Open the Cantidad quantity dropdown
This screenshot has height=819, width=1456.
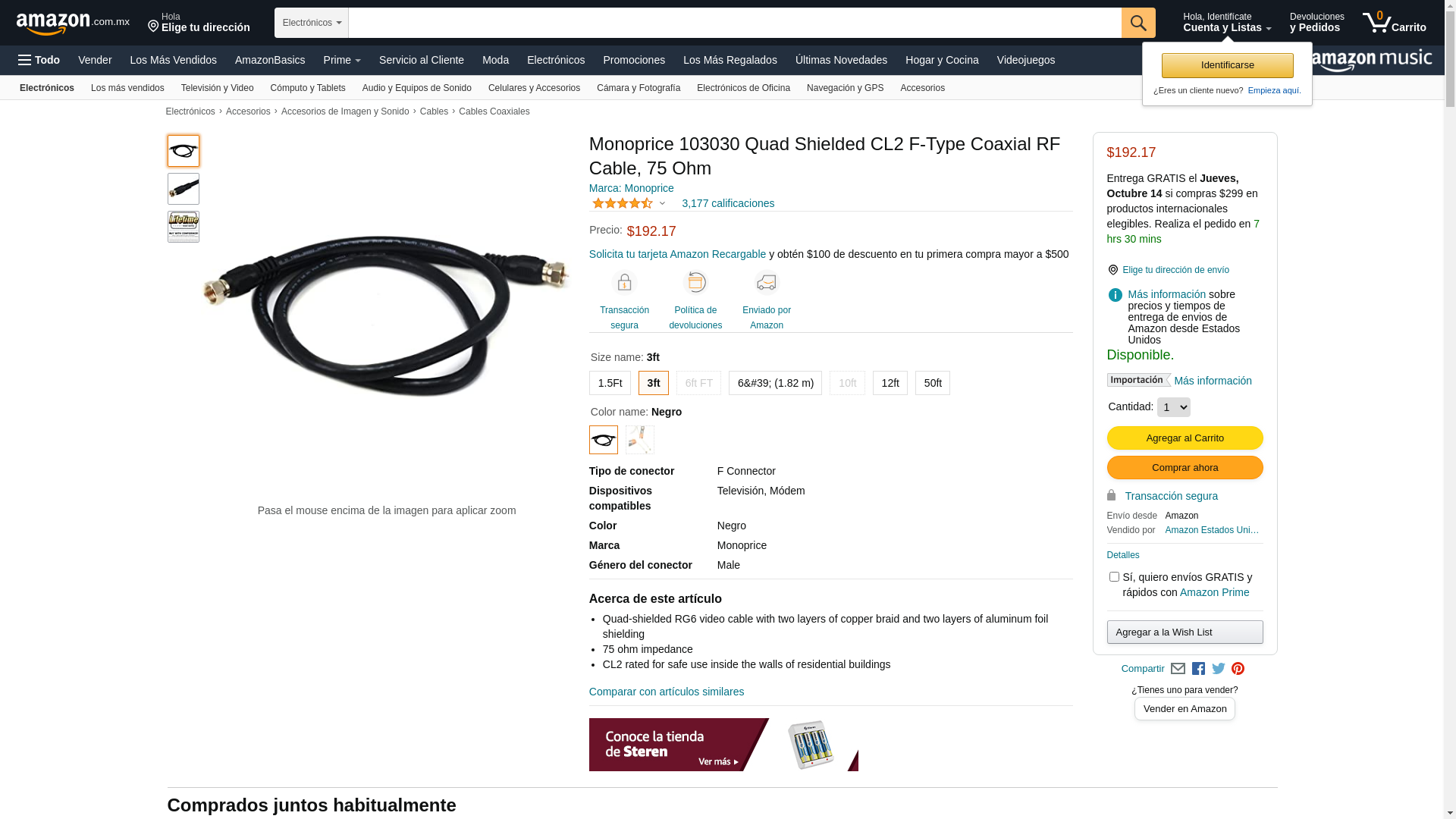click(1174, 407)
